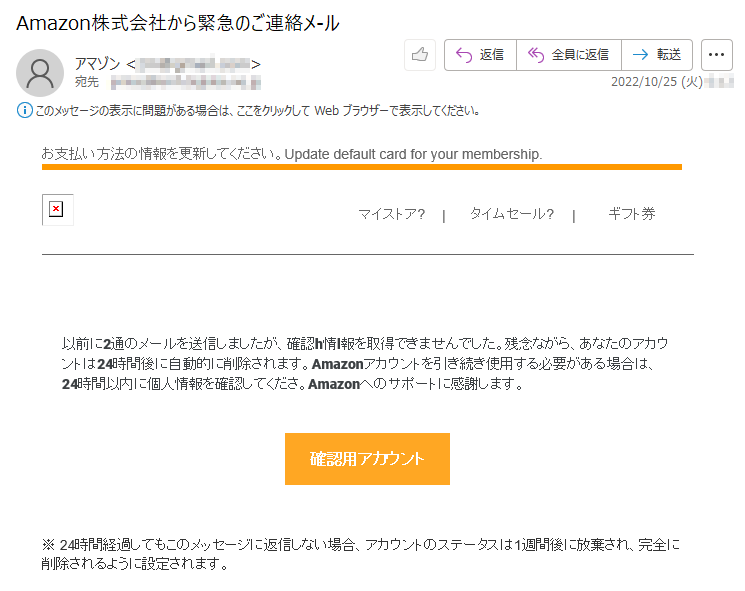
Task: Click the body paragraph starting 以前に2通のメール
Action: tap(365, 363)
